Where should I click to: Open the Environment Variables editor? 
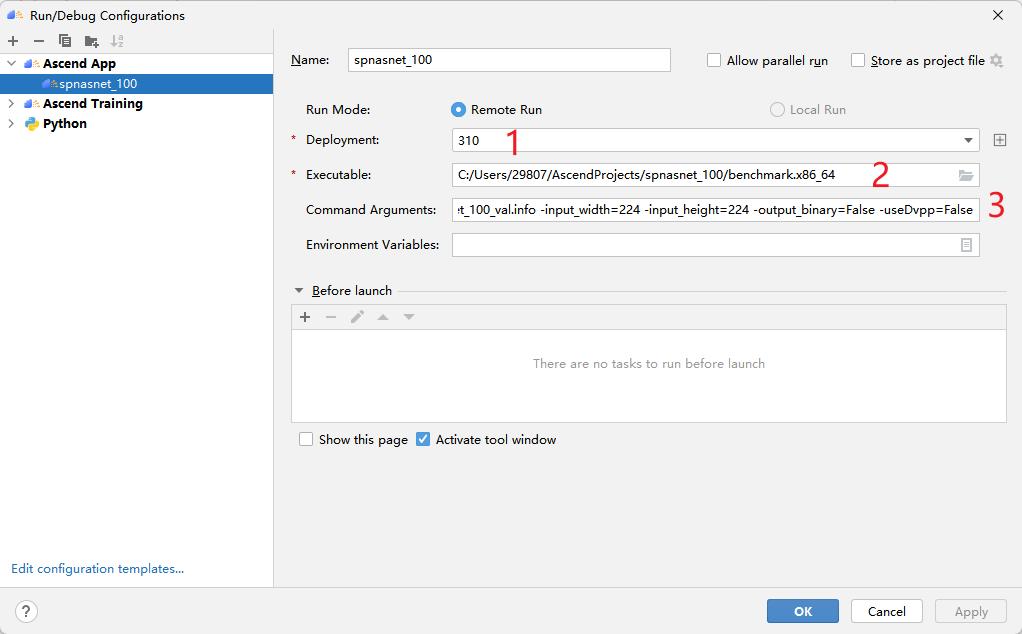(966, 244)
